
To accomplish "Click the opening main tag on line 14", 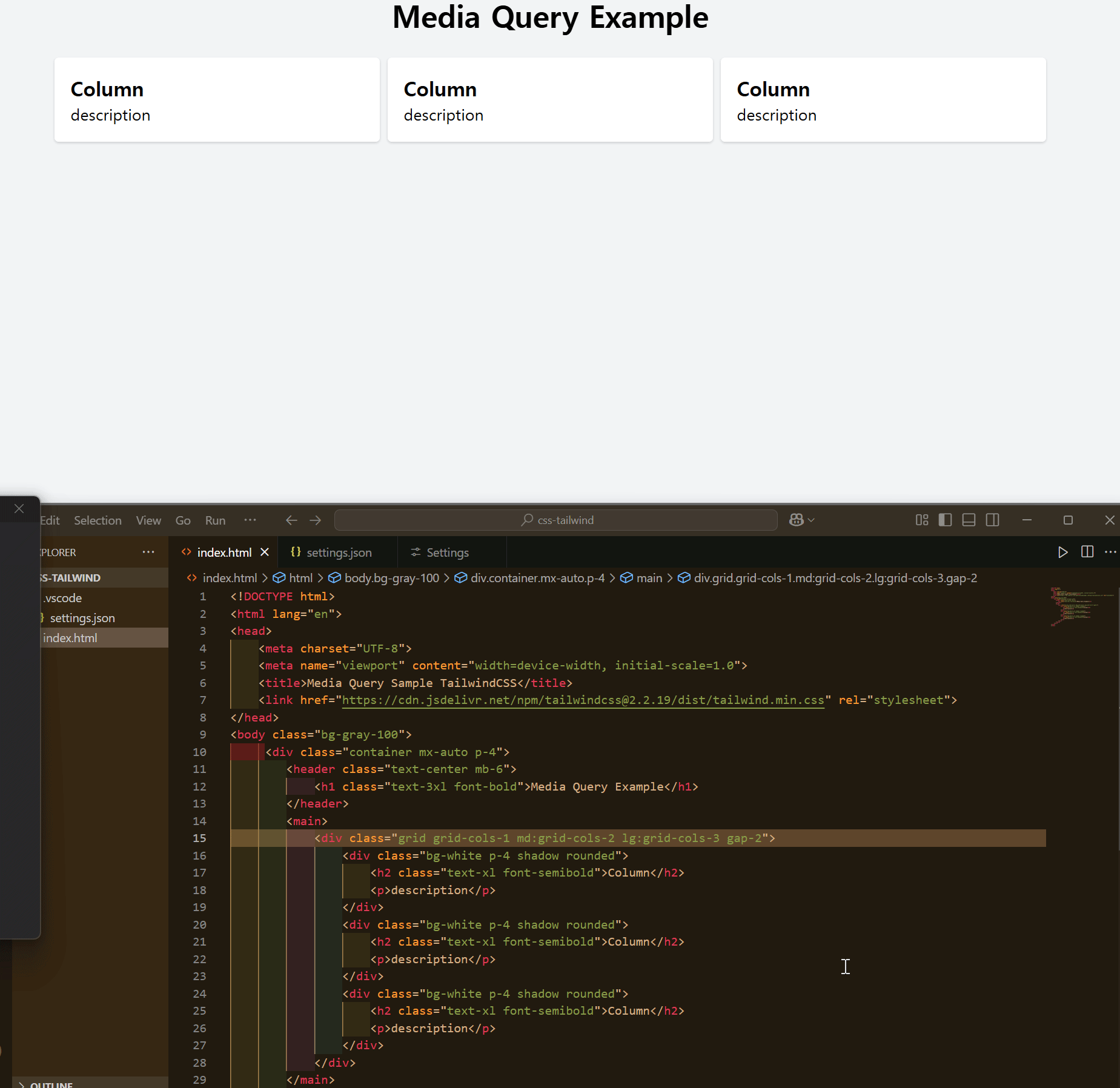I will (x=307, y=821).
